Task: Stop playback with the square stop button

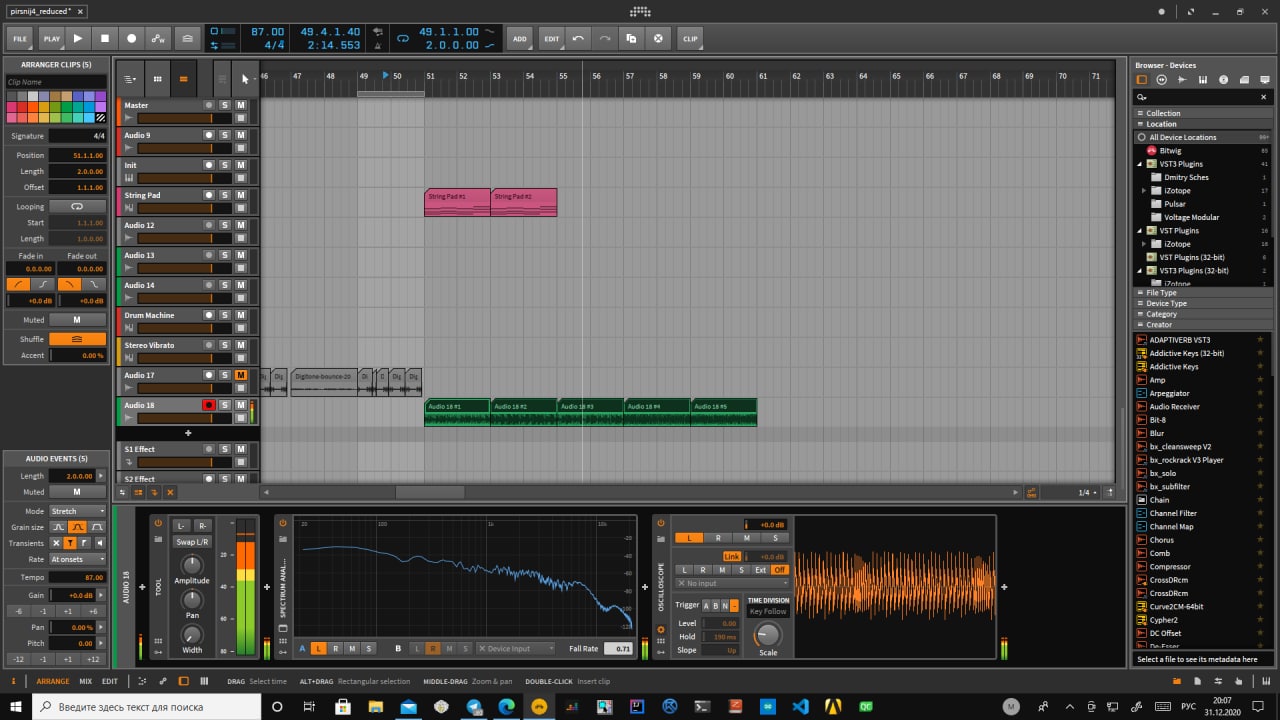Action: (105, 38)
